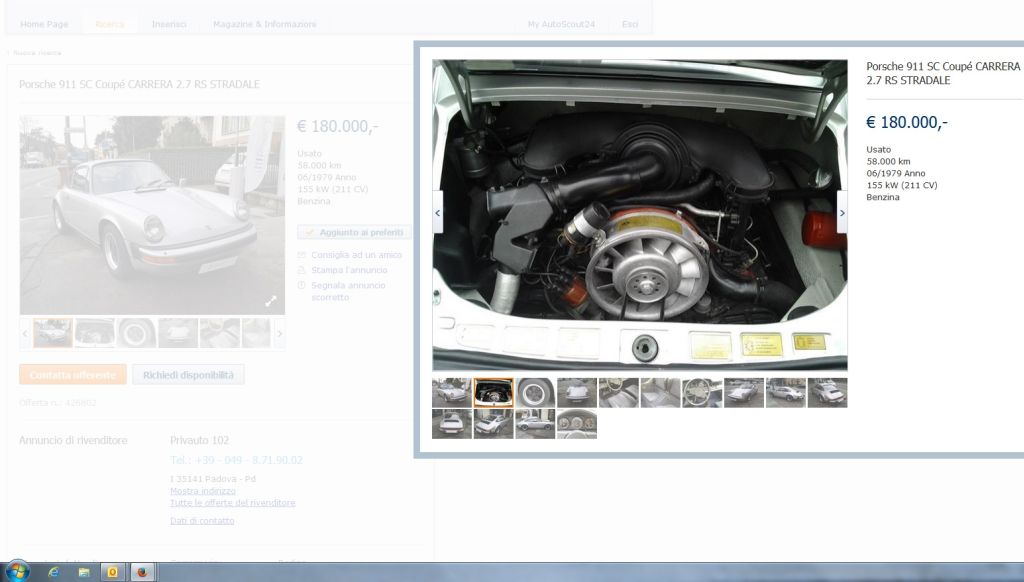1024x582 pixels.
Task: Select the dashboard gauges thumbnail in overlay
Action: click(x=577, y=424)
